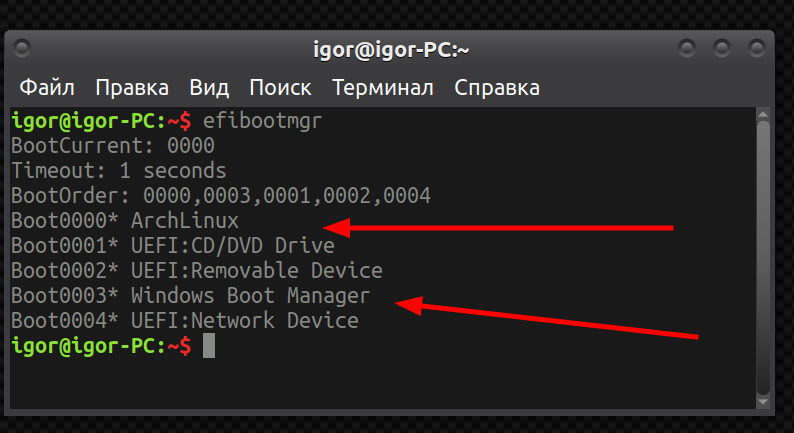The width and height of the screenshot is (794, 433).
Task: Close the igor@igor-PC terminal window
Action: [758, 48]
